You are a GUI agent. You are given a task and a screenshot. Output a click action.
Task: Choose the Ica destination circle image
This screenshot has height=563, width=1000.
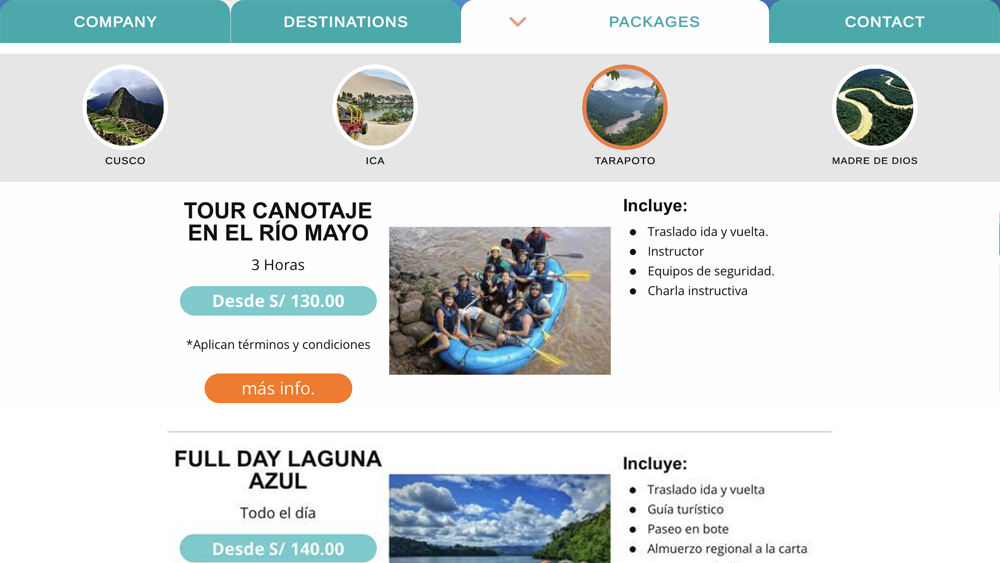(375, 107)
